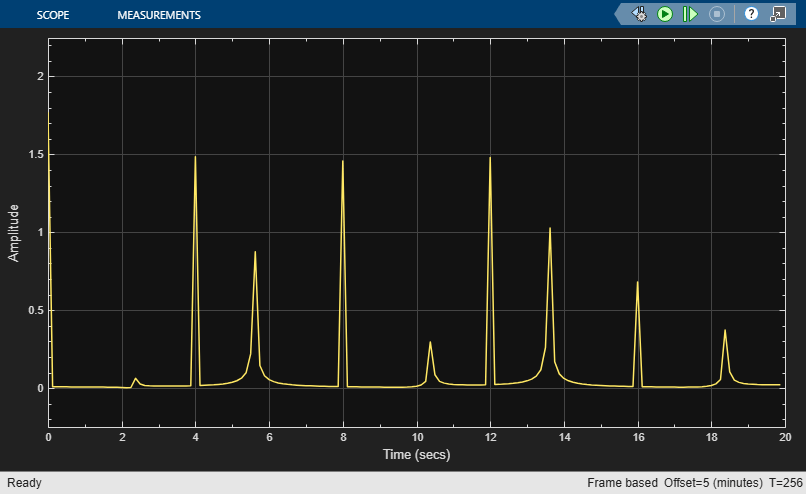
Task: Click the peak at 16 seconds
Action: 637,284
